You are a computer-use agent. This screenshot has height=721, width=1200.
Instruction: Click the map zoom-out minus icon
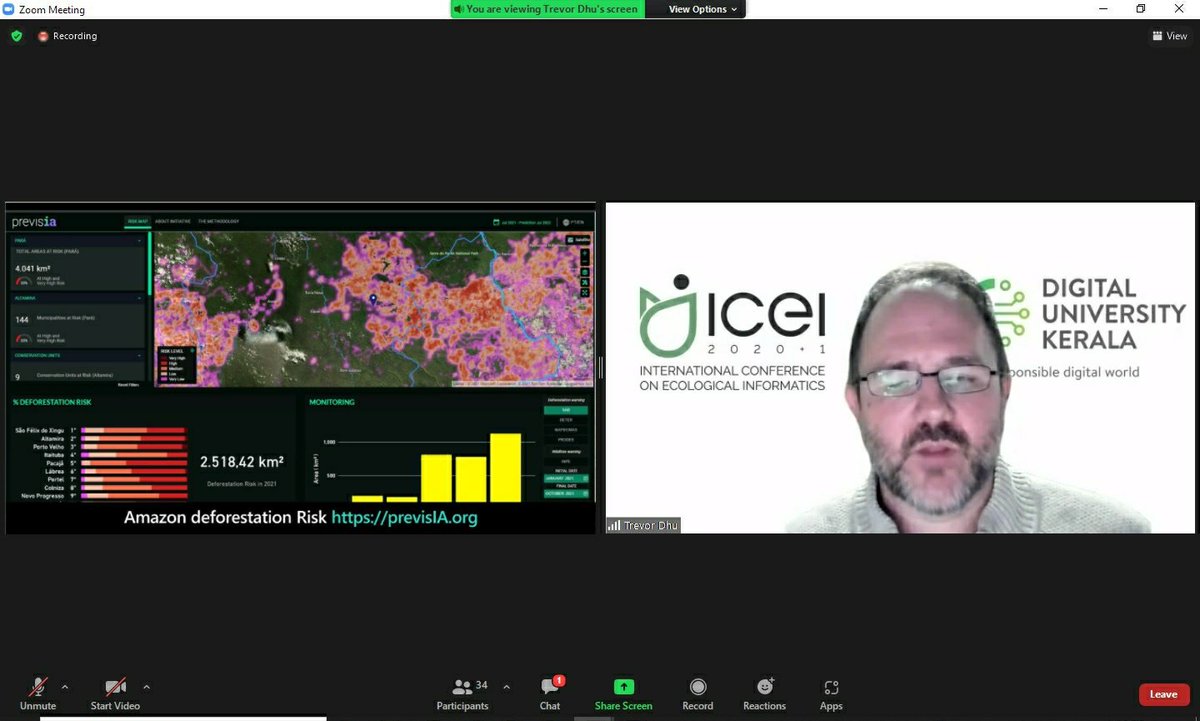tap(584, 262)
